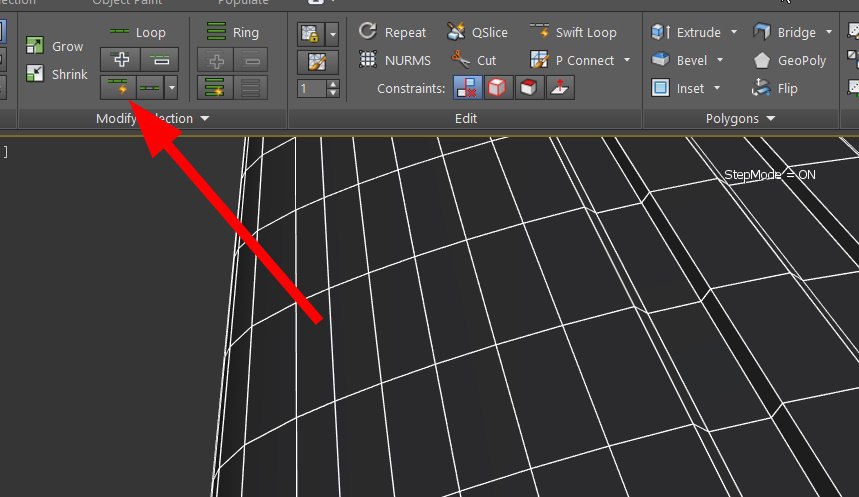Toggle the Preserve UVs lock icon

tap(311, 34)
